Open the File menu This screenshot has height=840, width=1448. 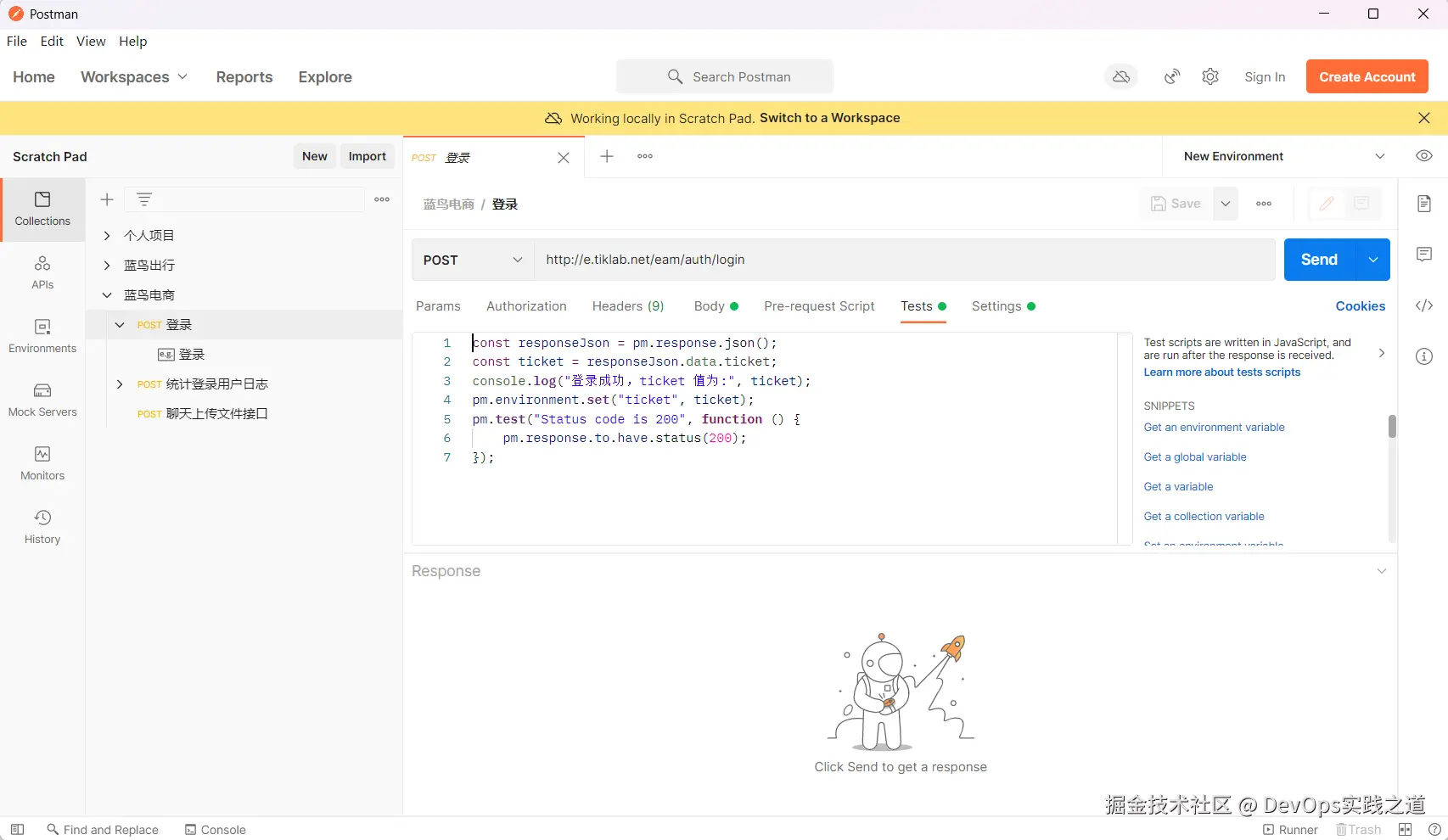click(17, 41)
